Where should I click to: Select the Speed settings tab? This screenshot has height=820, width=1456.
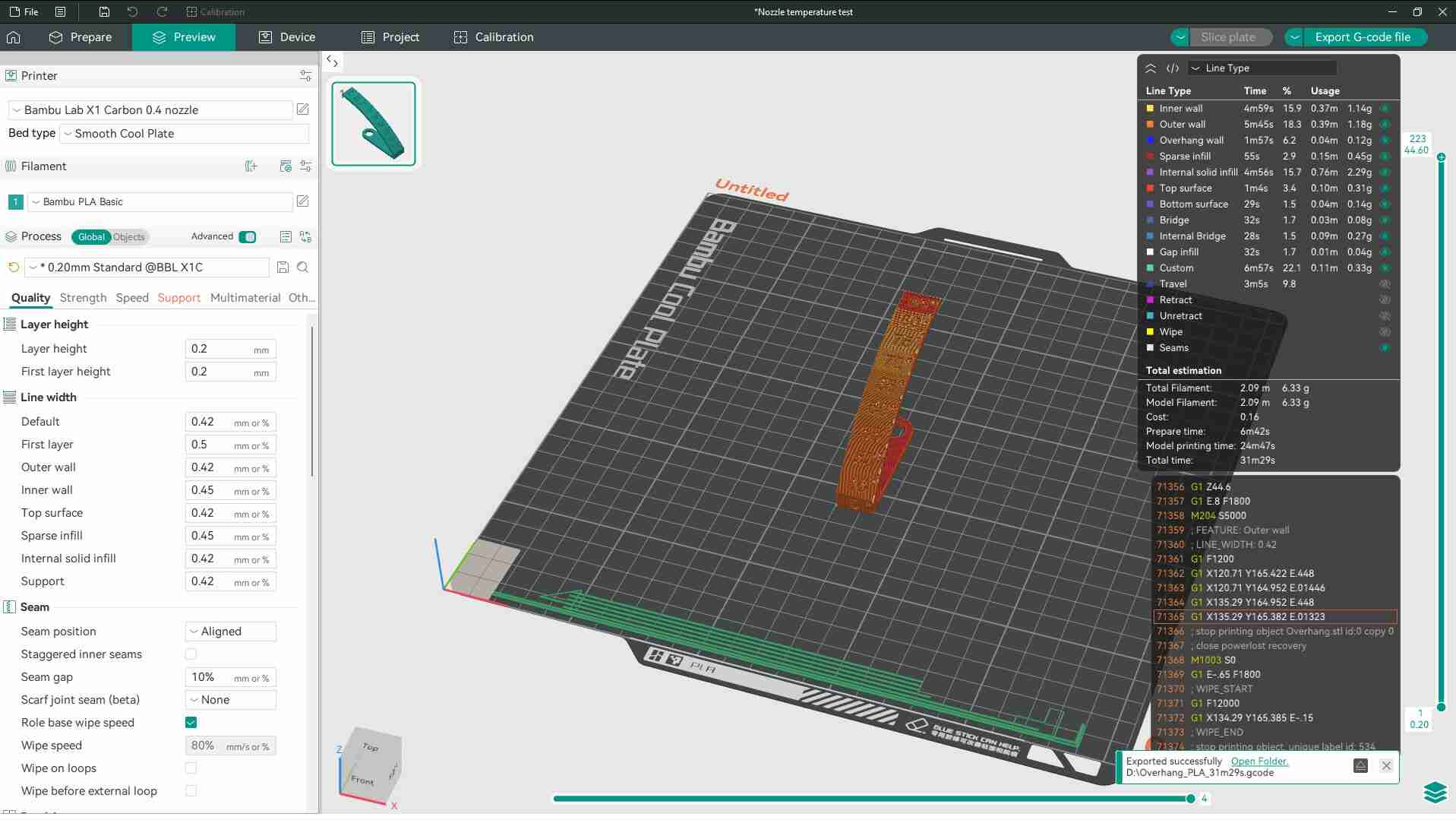point(132,298)
